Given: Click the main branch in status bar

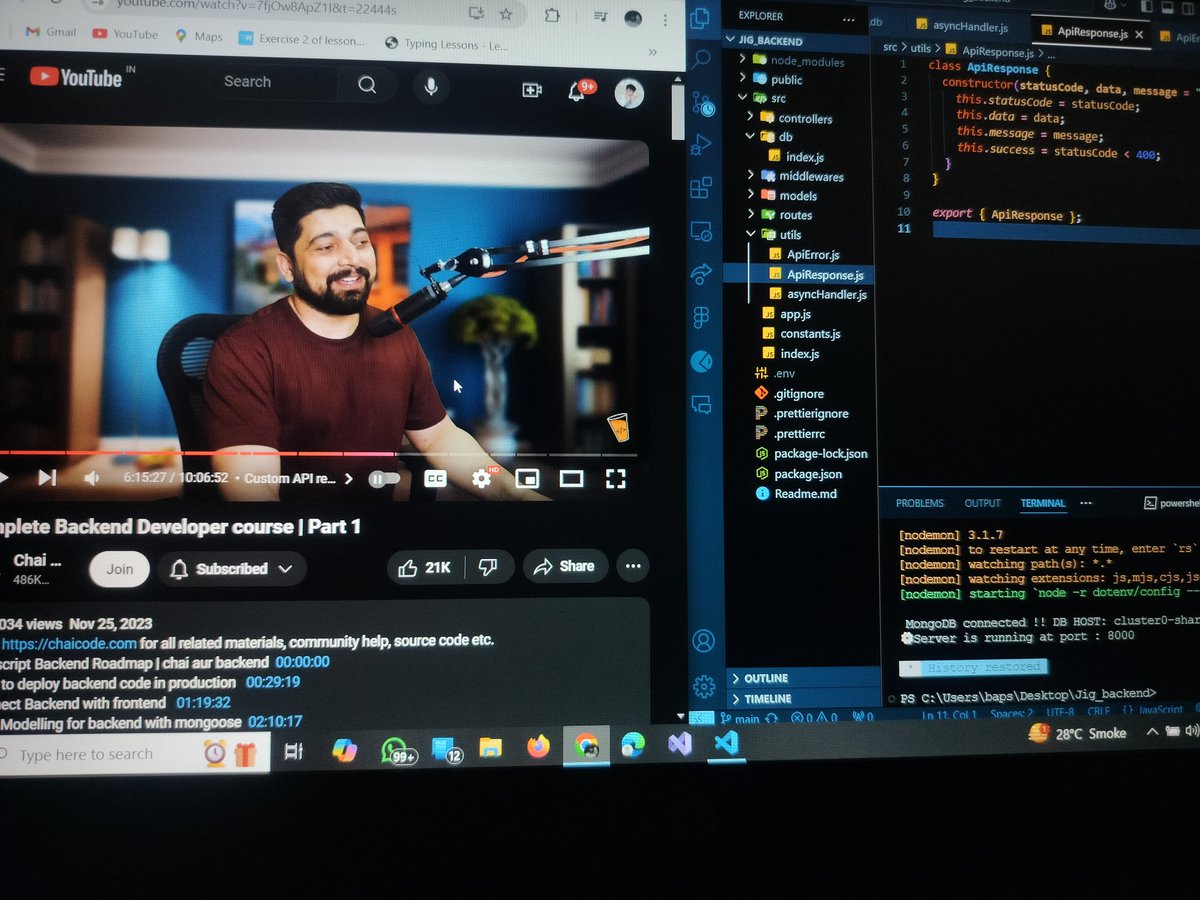Looking at the screenshot, I should [740, 717].
